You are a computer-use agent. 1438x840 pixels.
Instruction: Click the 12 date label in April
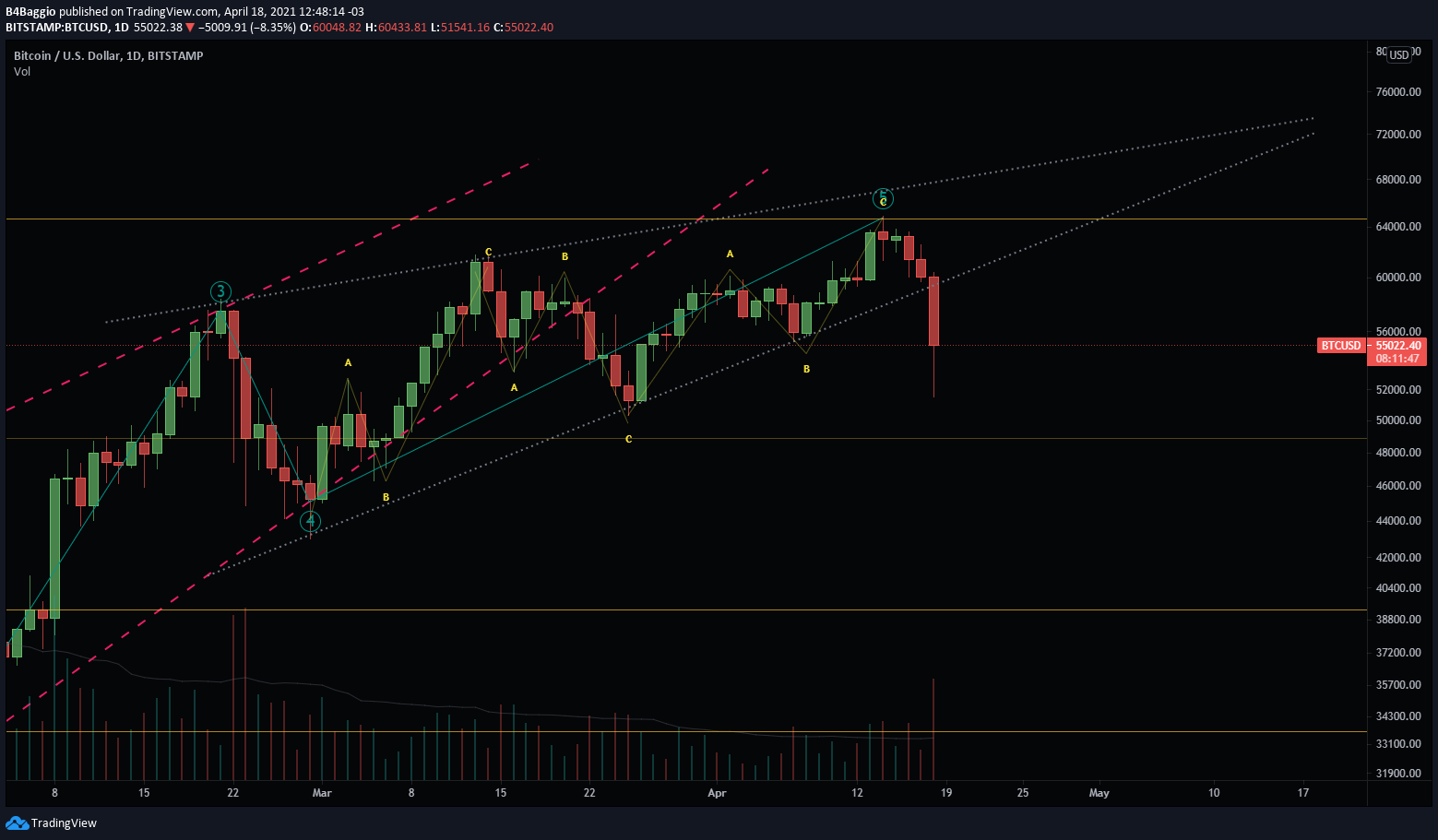(x=858, y=793)
